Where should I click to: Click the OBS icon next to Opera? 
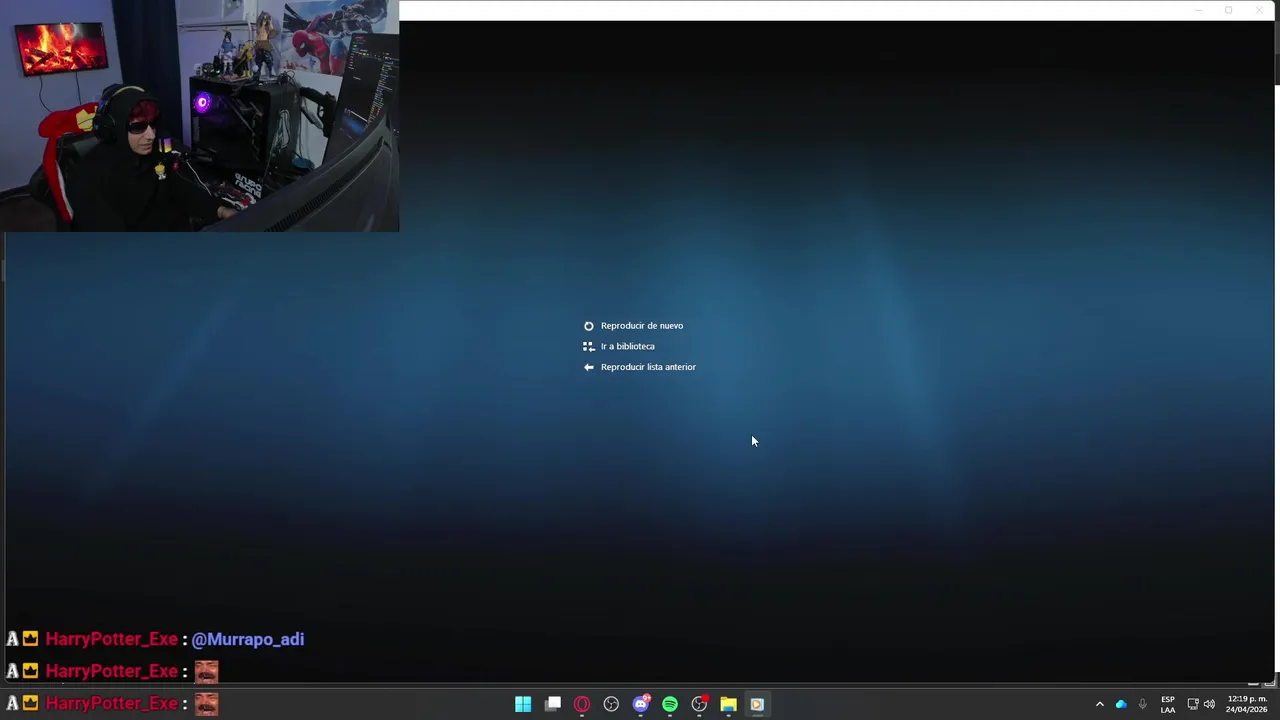611,704
